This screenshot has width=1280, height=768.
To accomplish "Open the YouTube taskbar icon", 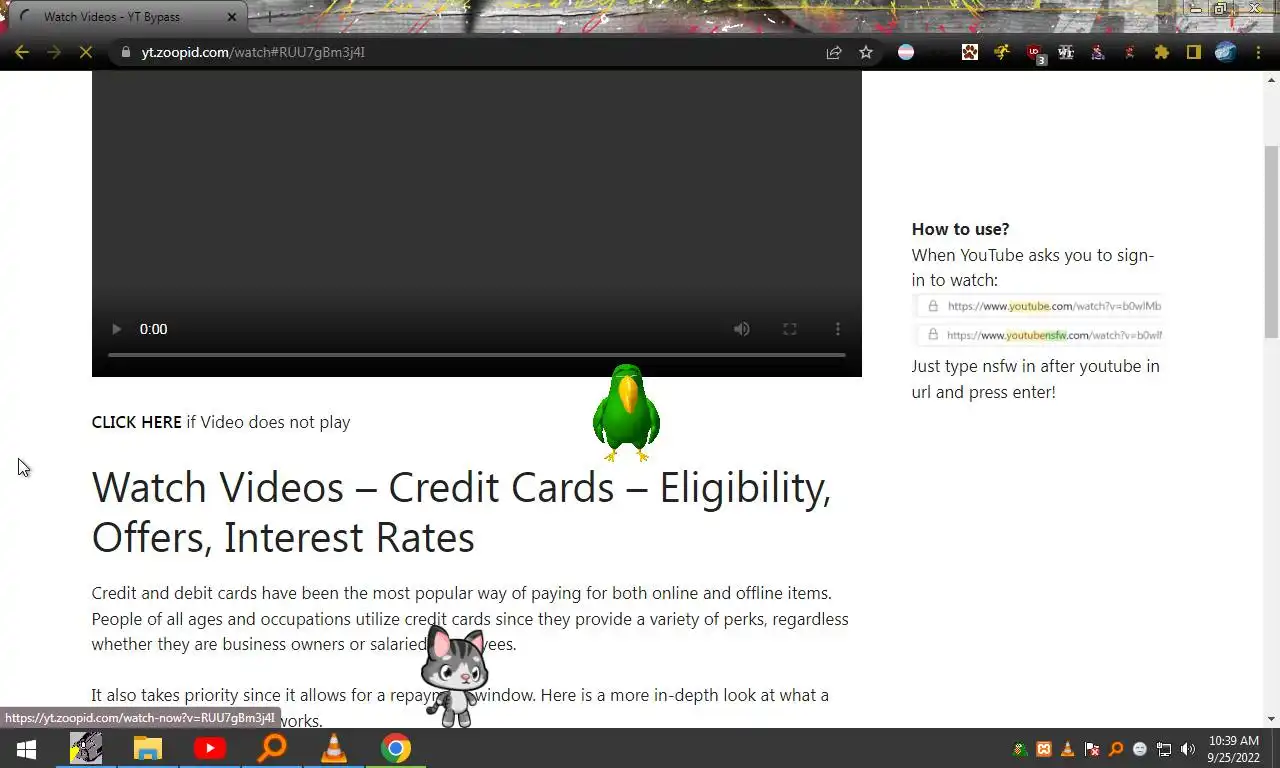I will point(210,748).
